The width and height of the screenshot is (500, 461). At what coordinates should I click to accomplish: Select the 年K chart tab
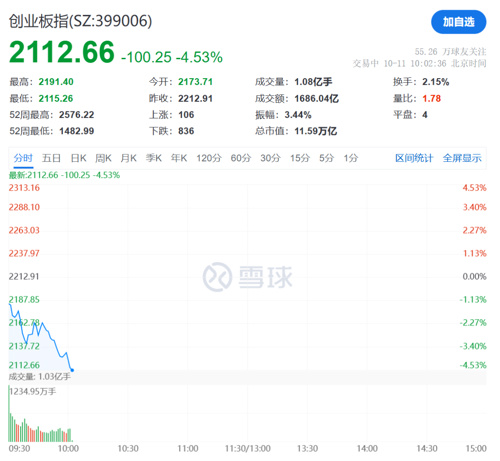(x=179, y=158)
